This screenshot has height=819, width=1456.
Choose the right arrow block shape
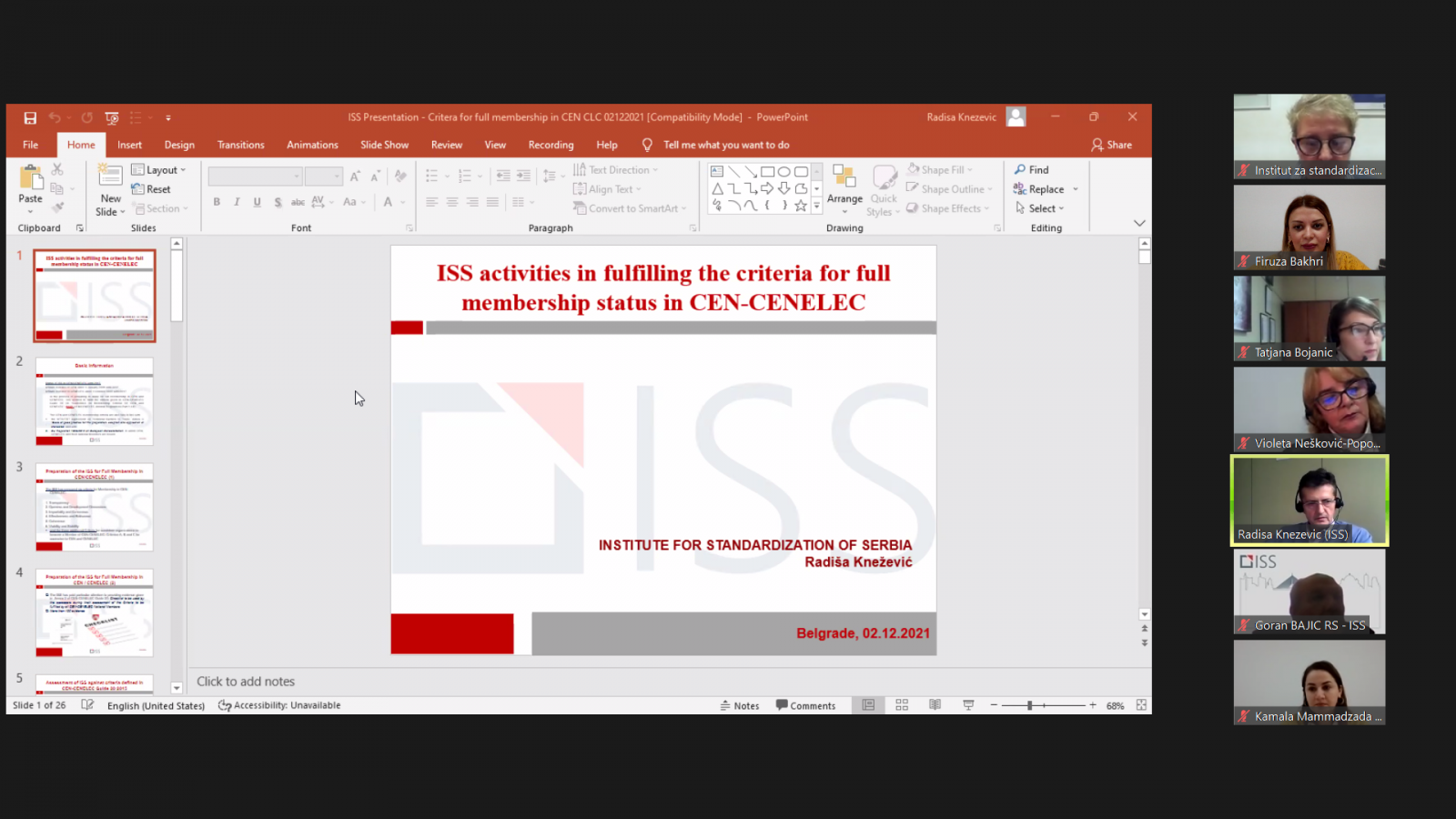point(767,188)
